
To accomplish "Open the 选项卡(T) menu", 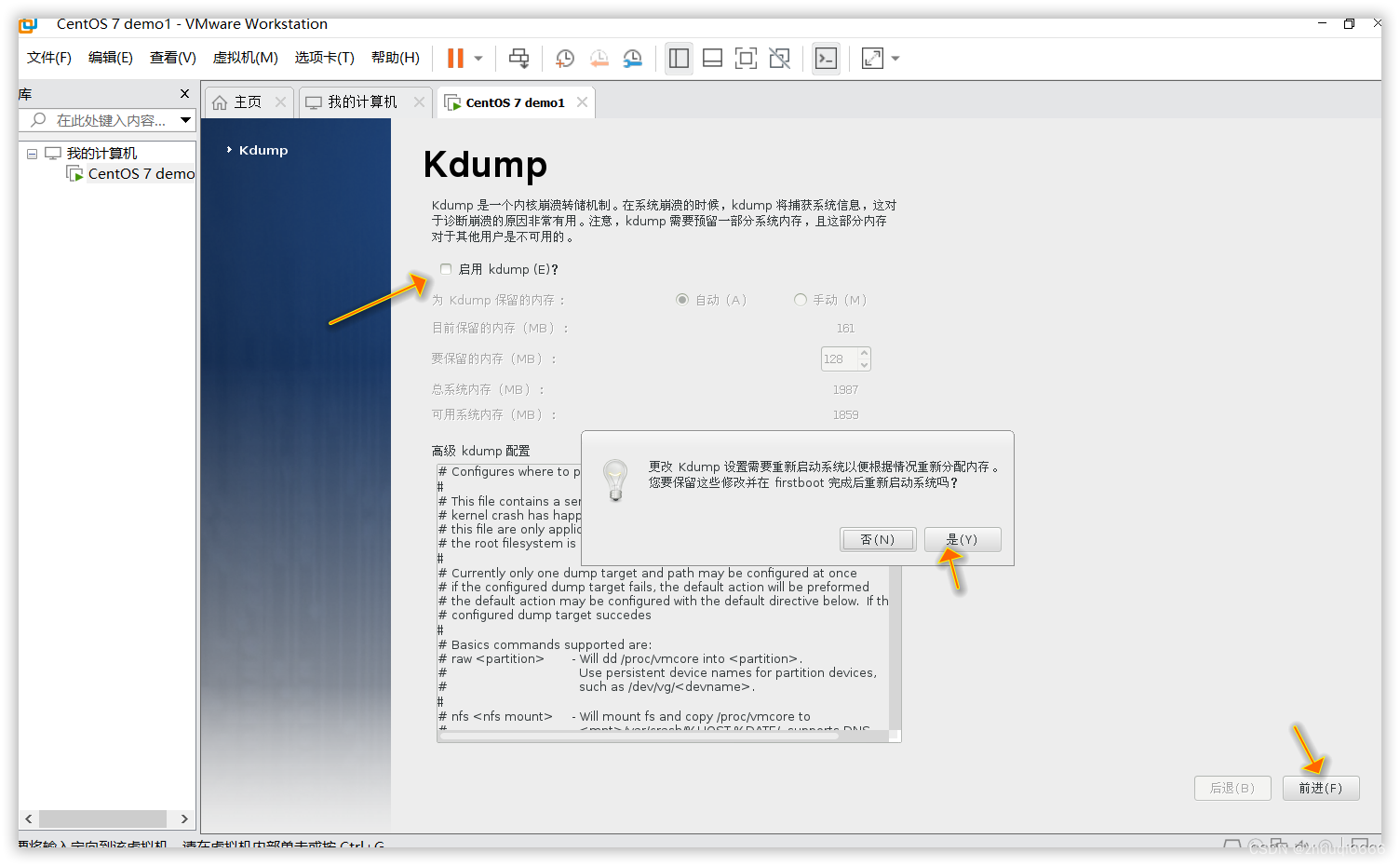I will 325,58.
